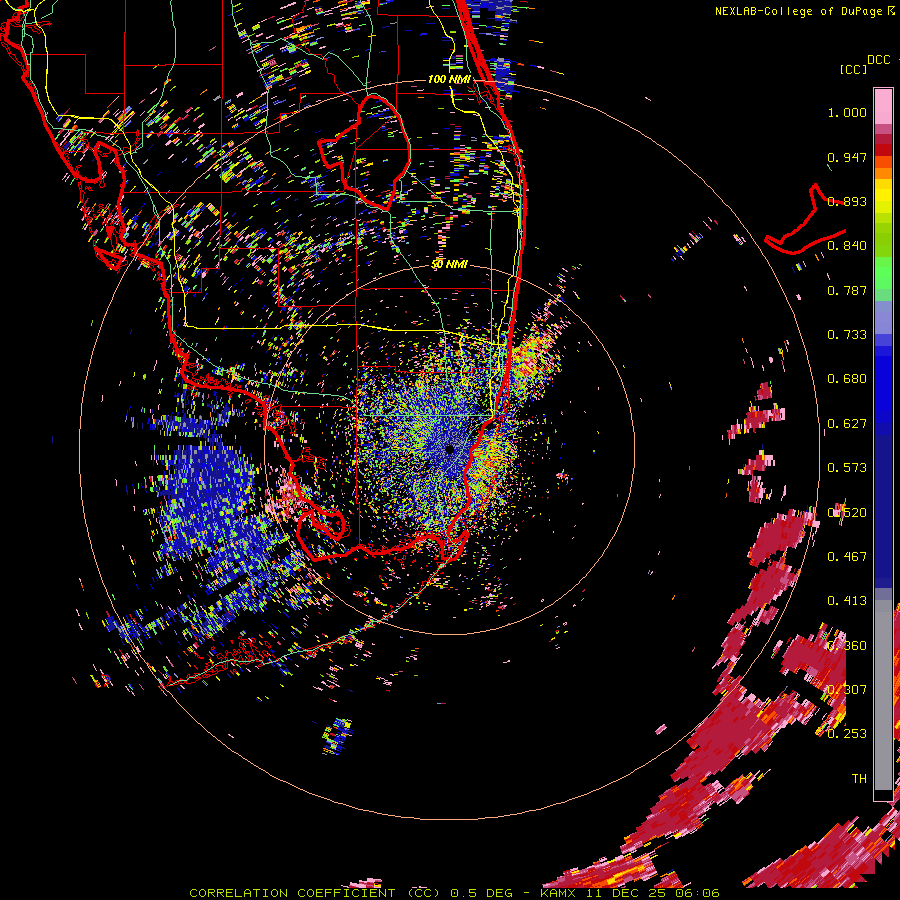900x900 pixels.
Task: Click the 50 NMI range ring label
Action: click(x=449, y=264)
